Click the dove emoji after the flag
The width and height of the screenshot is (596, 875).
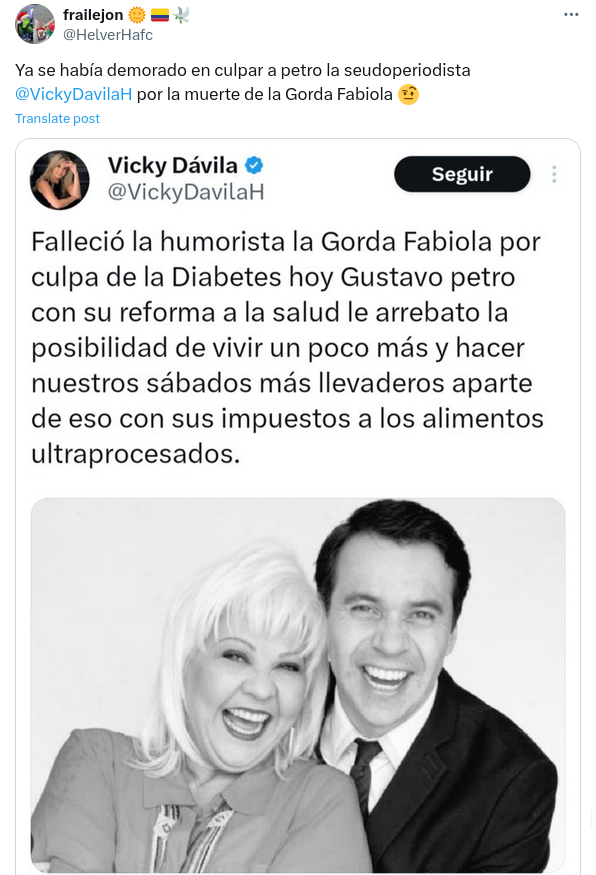coord(181,15)
